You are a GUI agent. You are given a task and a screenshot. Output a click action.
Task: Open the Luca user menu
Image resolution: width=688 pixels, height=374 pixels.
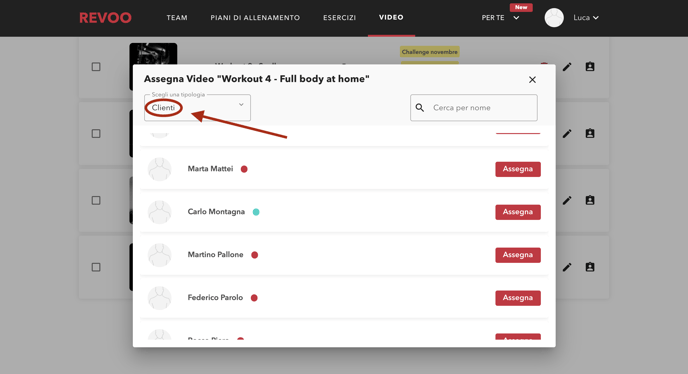(586, 18)
